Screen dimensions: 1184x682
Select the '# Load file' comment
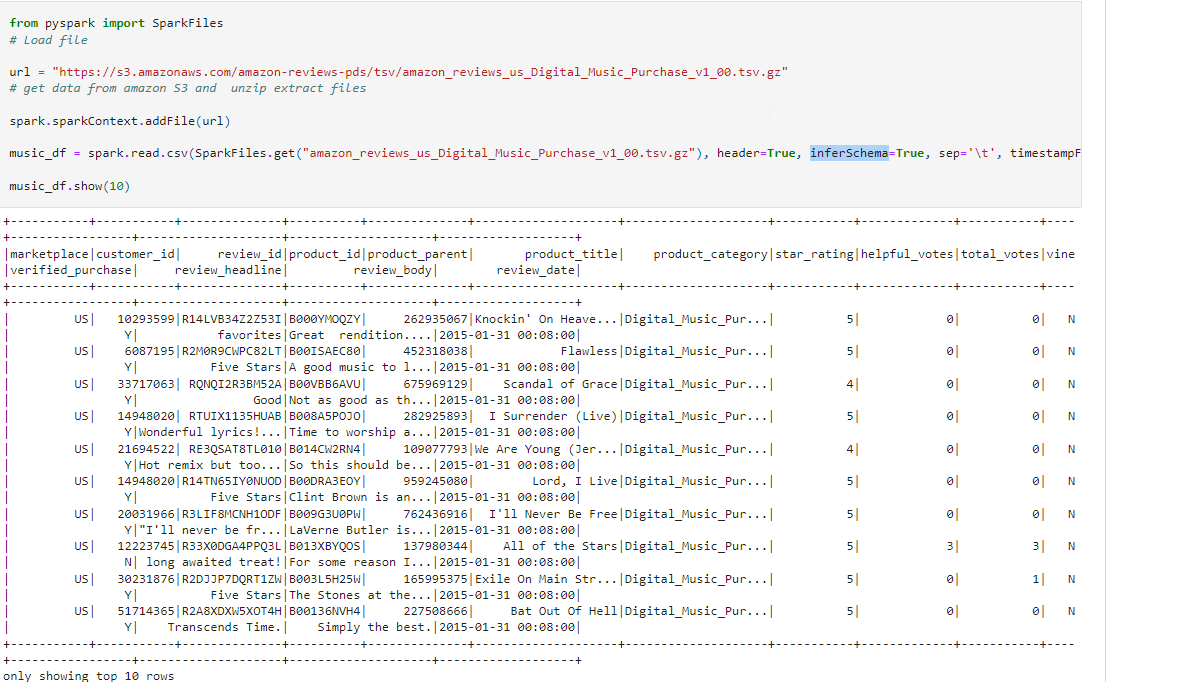point(49,38)
